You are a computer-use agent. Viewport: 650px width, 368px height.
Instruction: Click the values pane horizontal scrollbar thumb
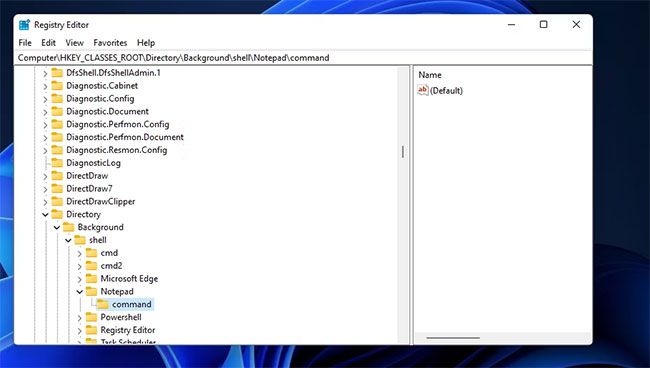point(453,338)
